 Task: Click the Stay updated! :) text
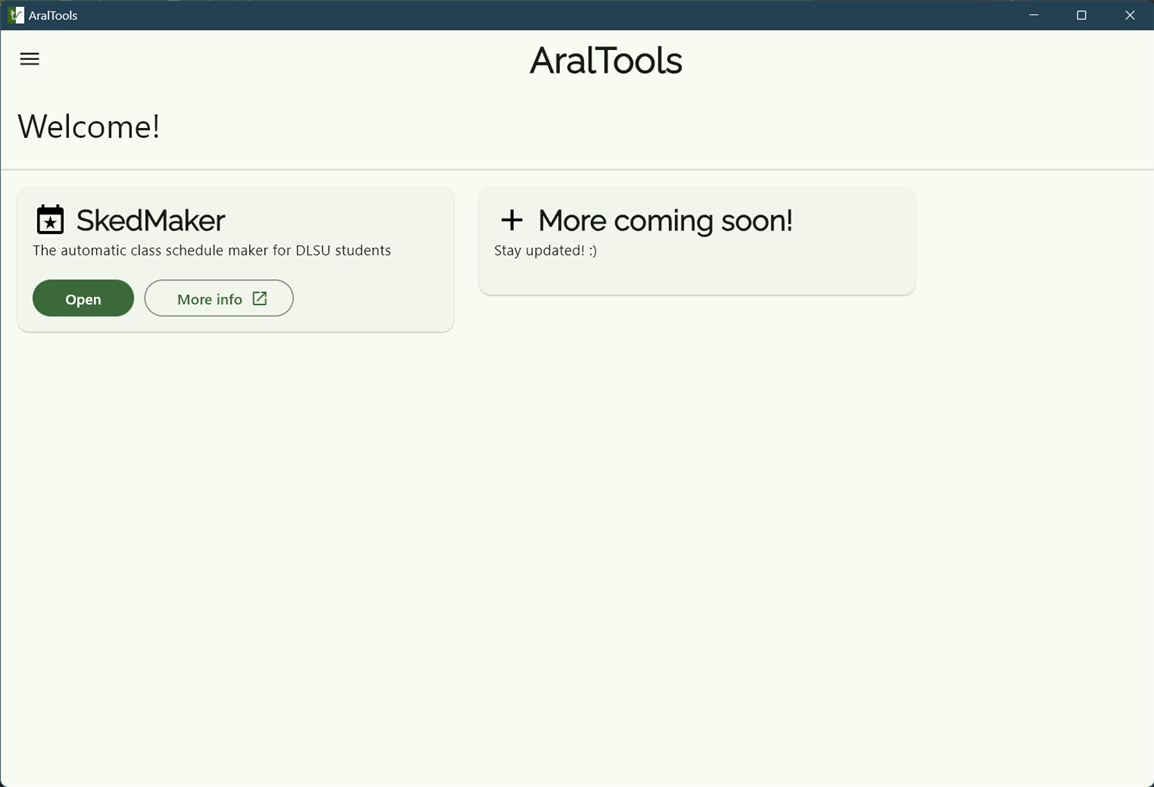coord(545,250)
